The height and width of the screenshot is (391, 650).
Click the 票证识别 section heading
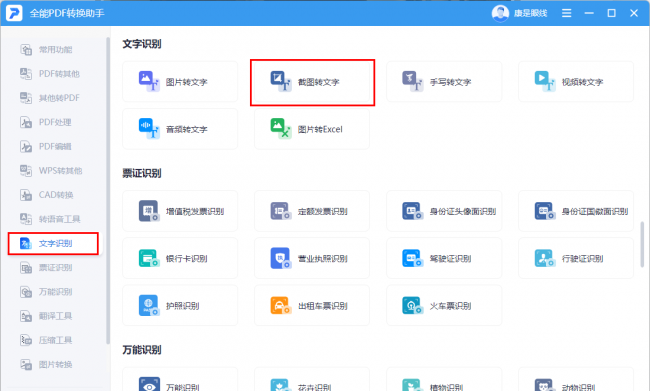click(142, 173)
